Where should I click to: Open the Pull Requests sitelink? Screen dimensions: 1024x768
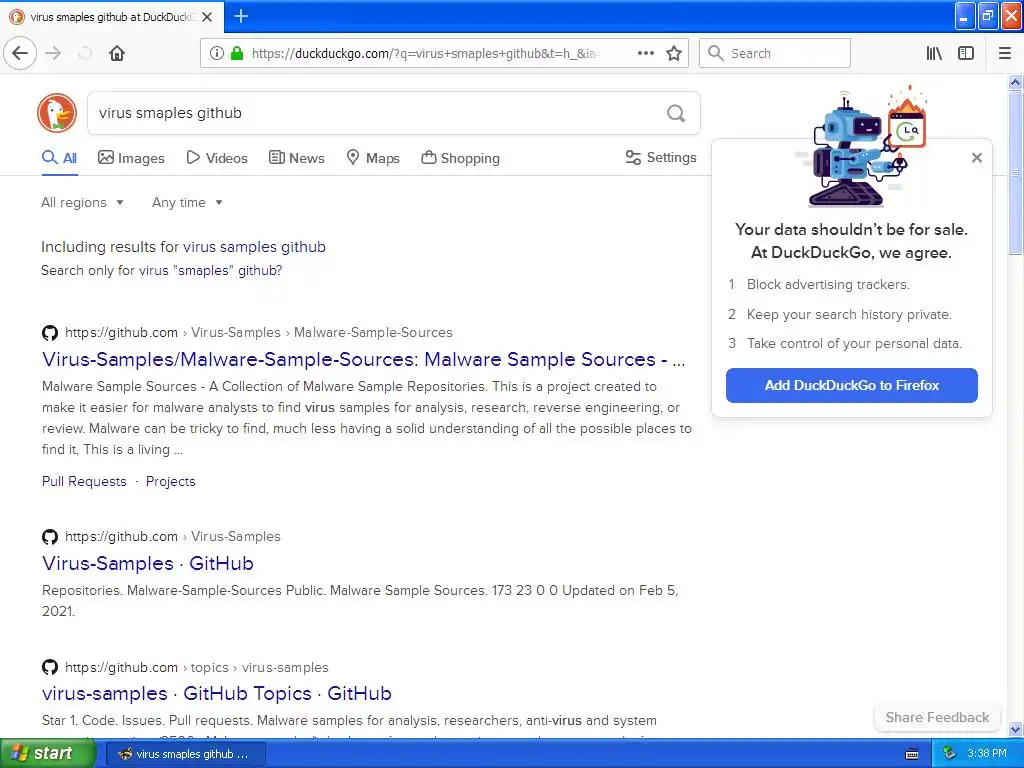pos(84,481)
